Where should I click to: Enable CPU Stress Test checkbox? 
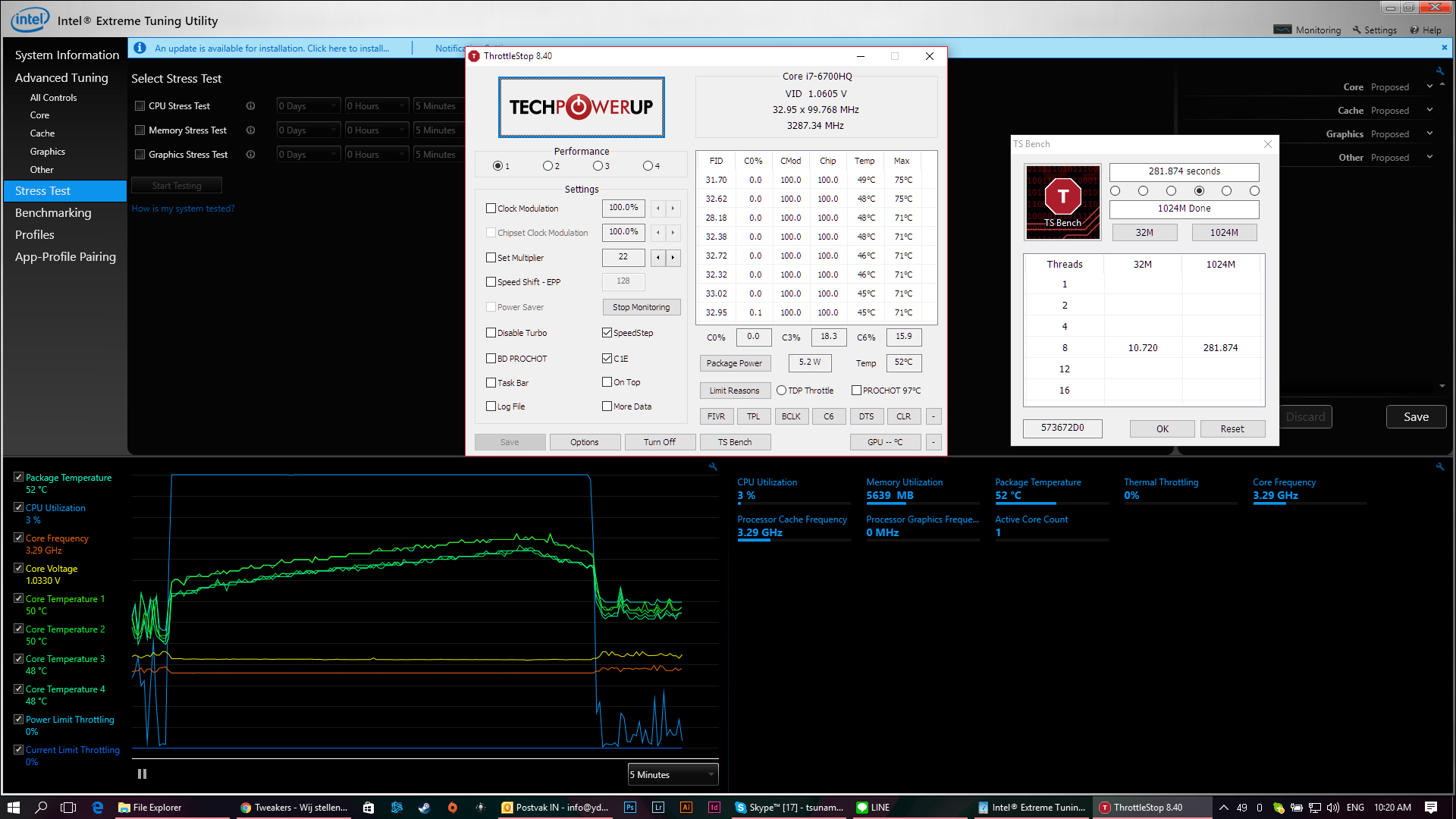[140, 106]
